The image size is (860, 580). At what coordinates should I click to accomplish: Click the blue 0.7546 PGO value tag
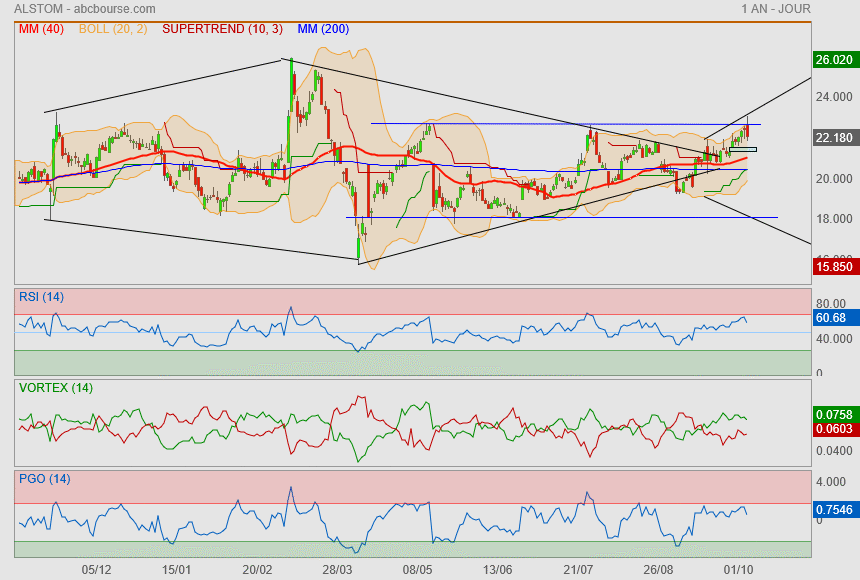coord(834,509)
